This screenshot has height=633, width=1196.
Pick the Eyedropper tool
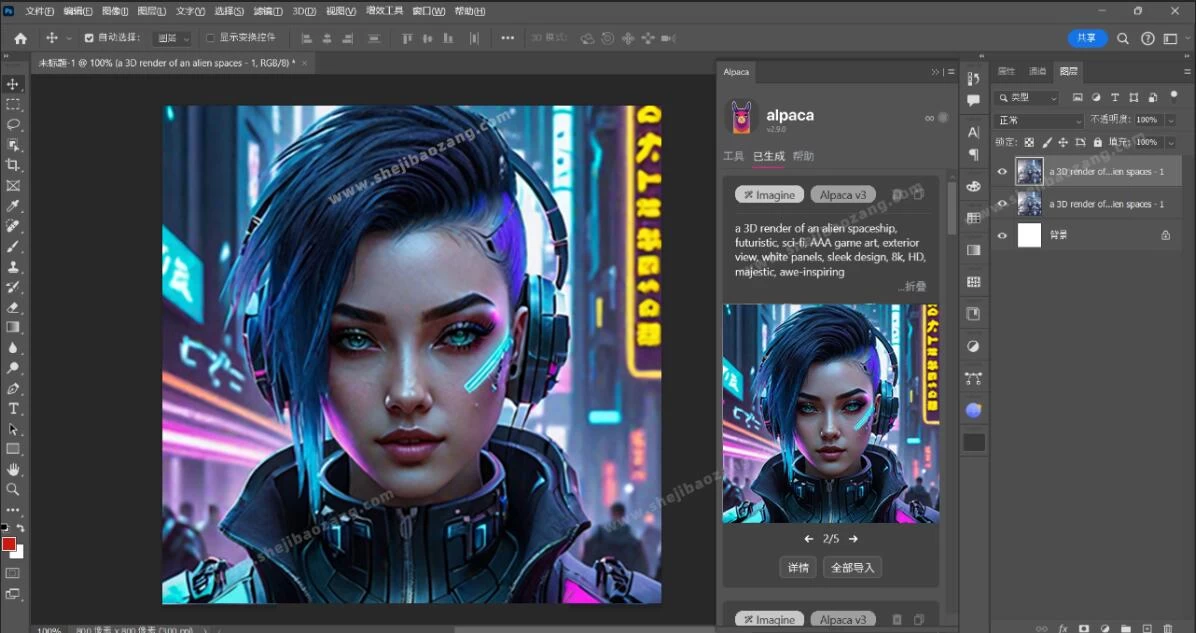coord(13,206)
